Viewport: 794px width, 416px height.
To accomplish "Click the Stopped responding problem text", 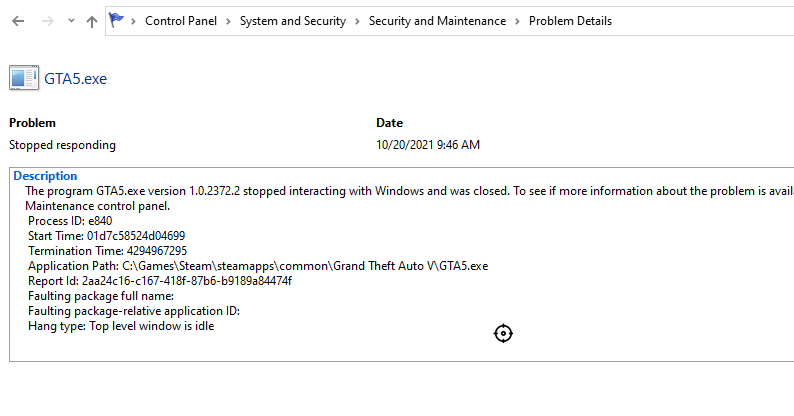I will tap(62, 145).
